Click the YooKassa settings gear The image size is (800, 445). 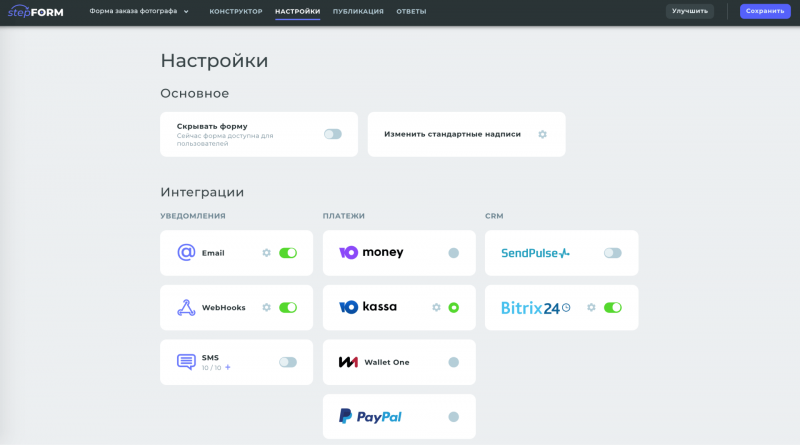436,308
